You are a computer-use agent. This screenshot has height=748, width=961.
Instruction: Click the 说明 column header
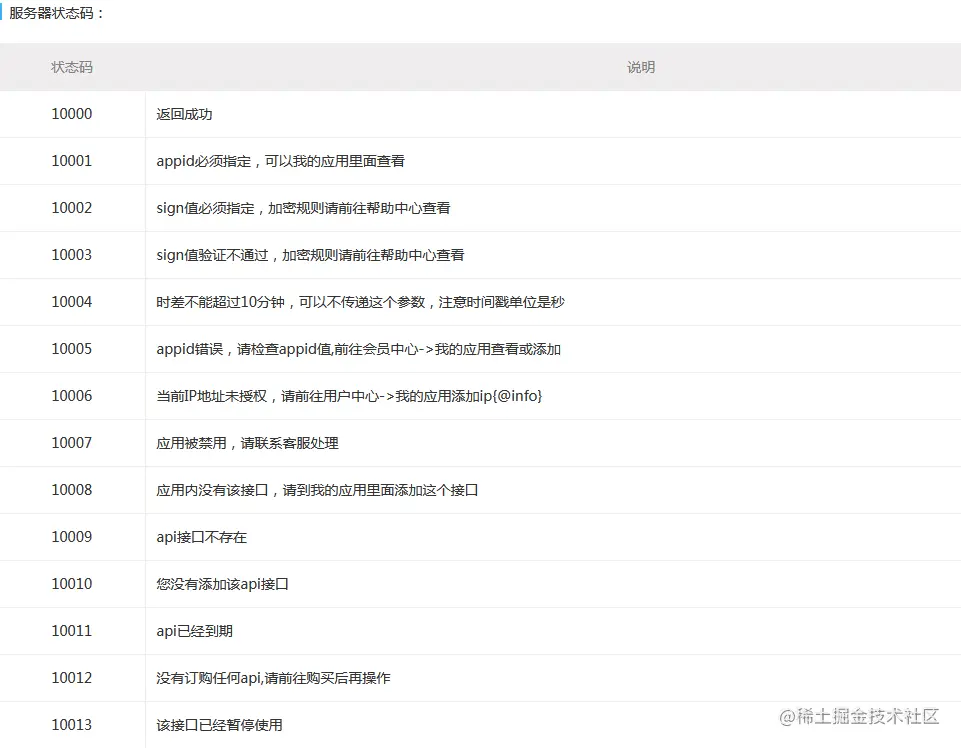[x=641, y=67]
